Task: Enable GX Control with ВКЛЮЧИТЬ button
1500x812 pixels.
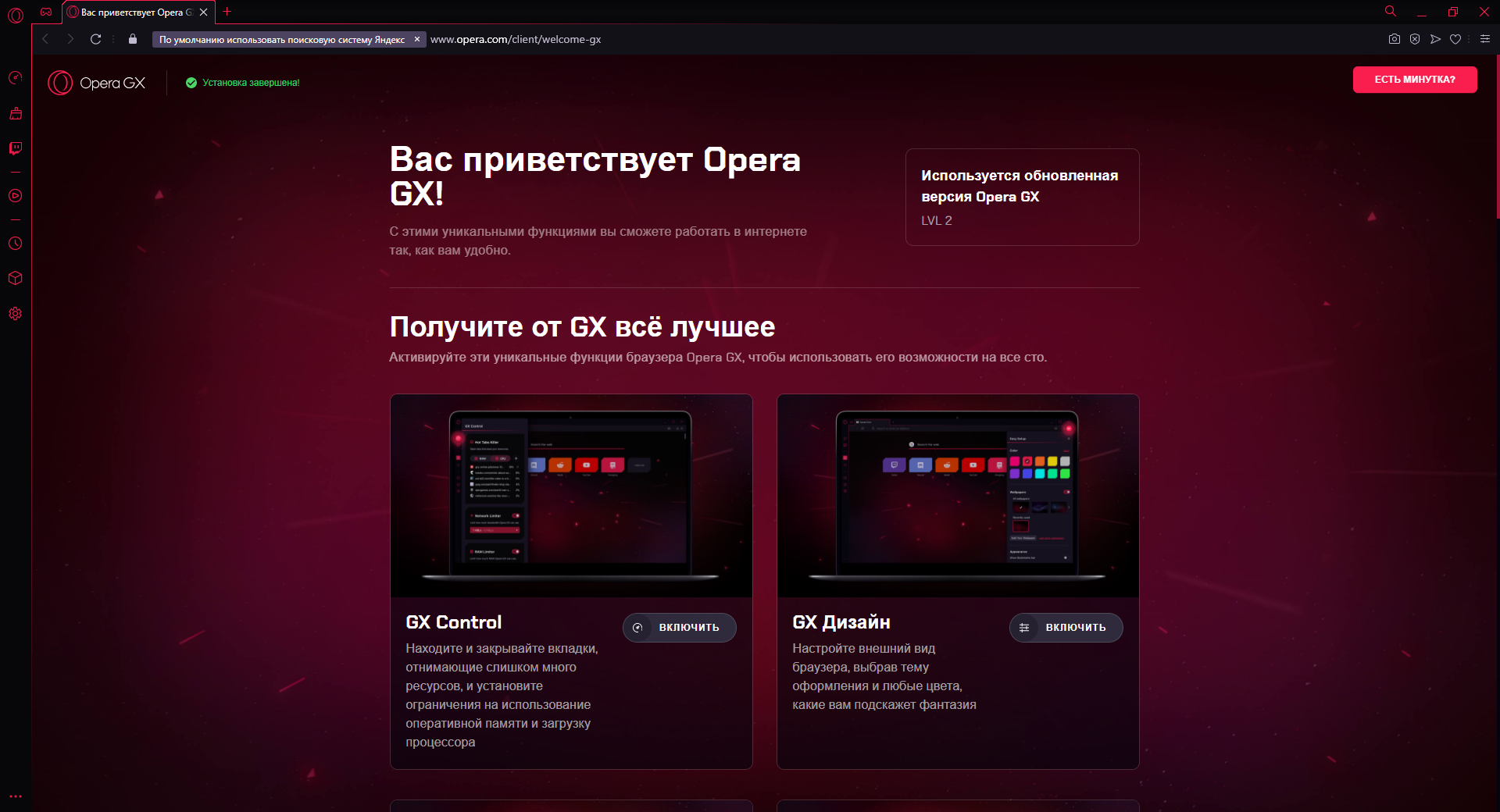Action: pos(679,628)
